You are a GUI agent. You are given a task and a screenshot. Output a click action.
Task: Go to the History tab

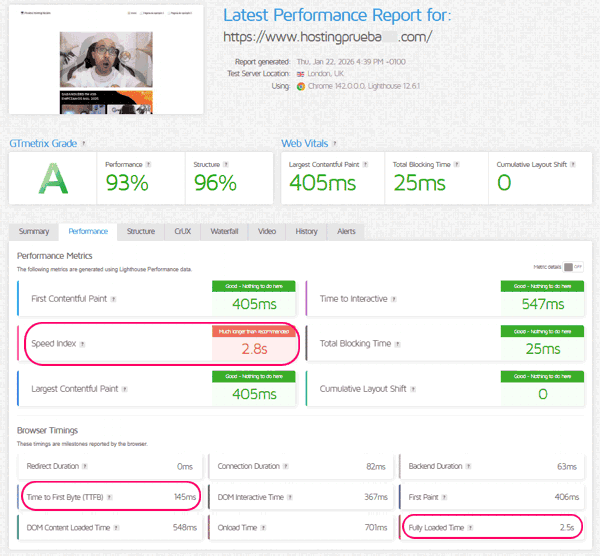[x=306, y=231]
